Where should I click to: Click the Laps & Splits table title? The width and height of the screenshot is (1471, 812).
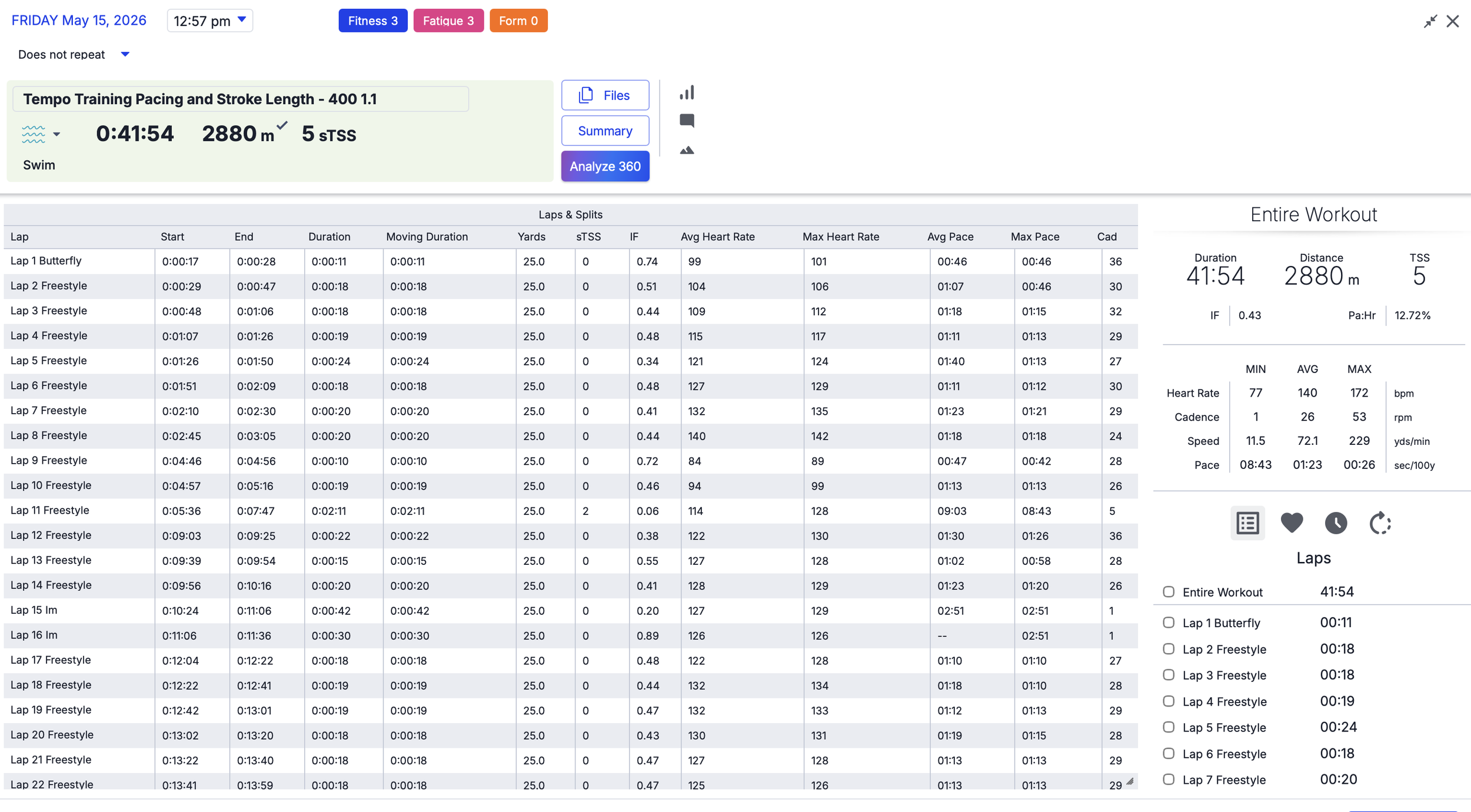[570, 215]
